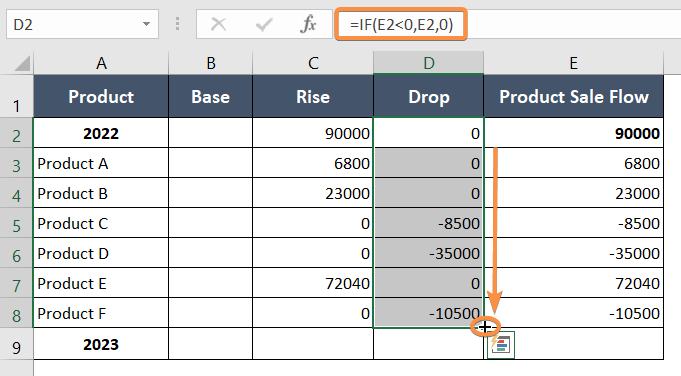
Task: Click the 'Rise' header cell
Action: (x=313, y=96)
